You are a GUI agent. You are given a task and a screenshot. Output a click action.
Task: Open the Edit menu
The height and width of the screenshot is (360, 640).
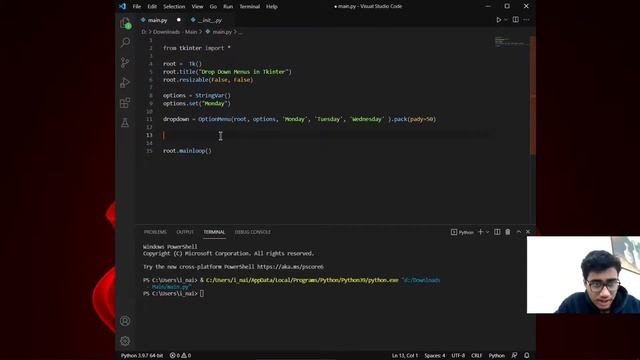152,7
